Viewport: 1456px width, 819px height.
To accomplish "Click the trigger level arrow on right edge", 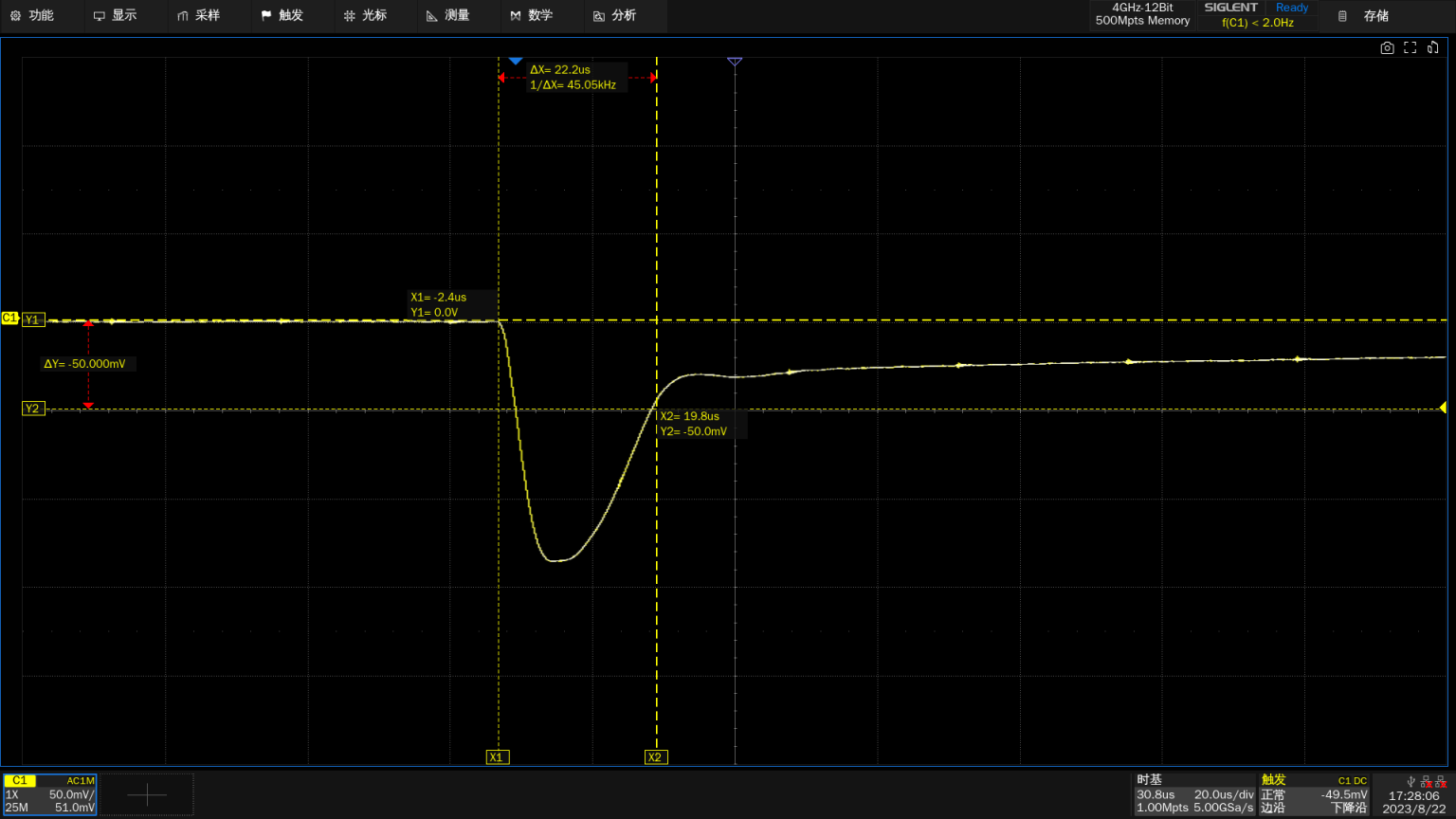I will pyautogui.click(x=1442, y=408).
